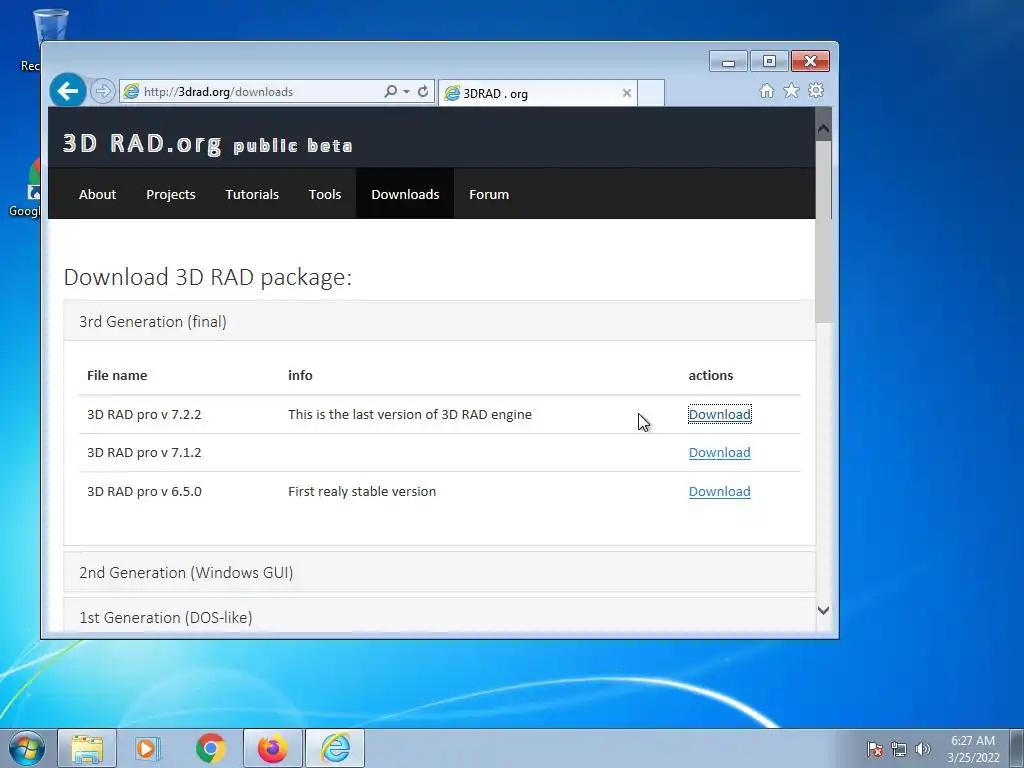
Task: Click the text '3D RAD pro v 7.2.2'
Action: (144, 414)
